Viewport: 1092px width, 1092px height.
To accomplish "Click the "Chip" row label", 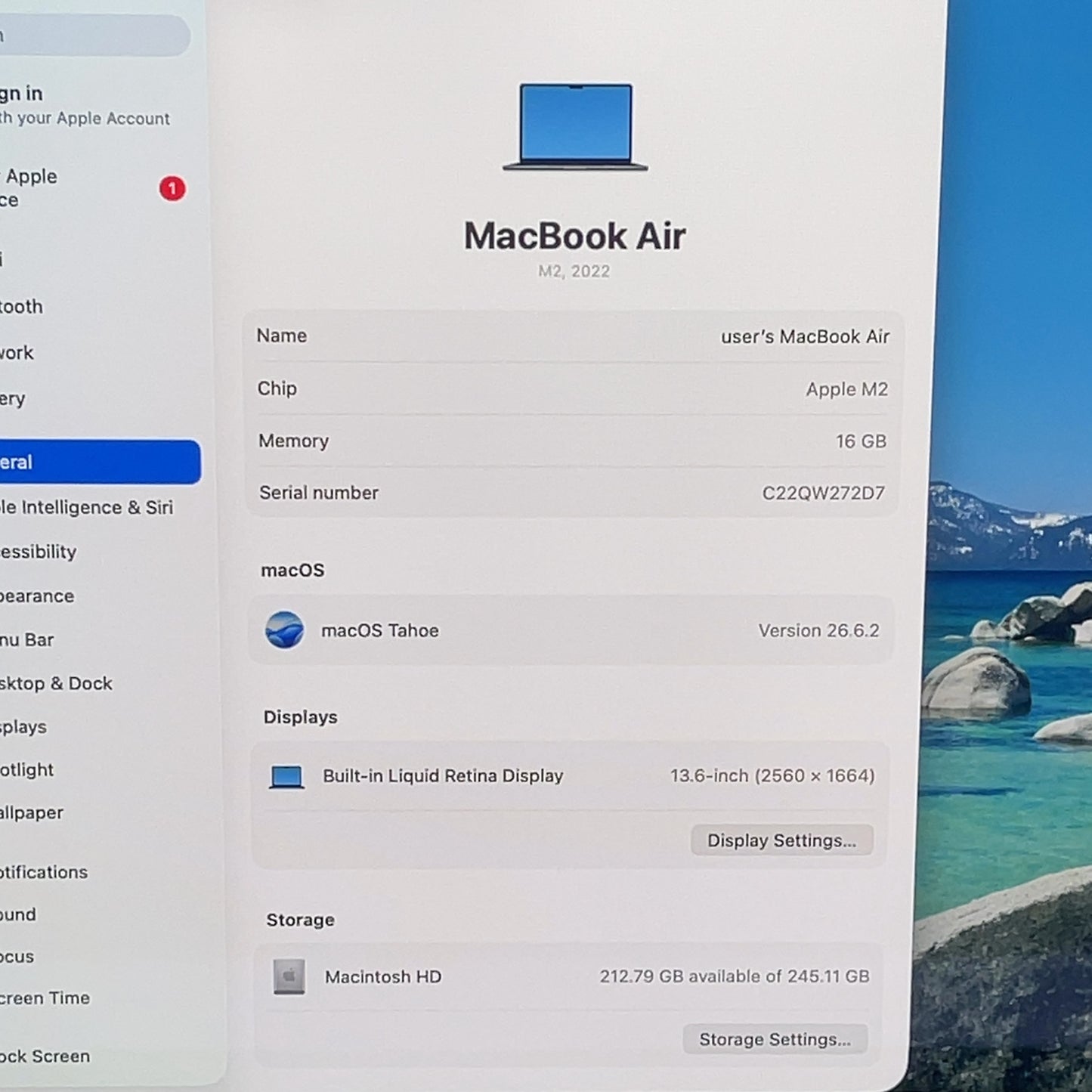I will click(x=277, y=388).
